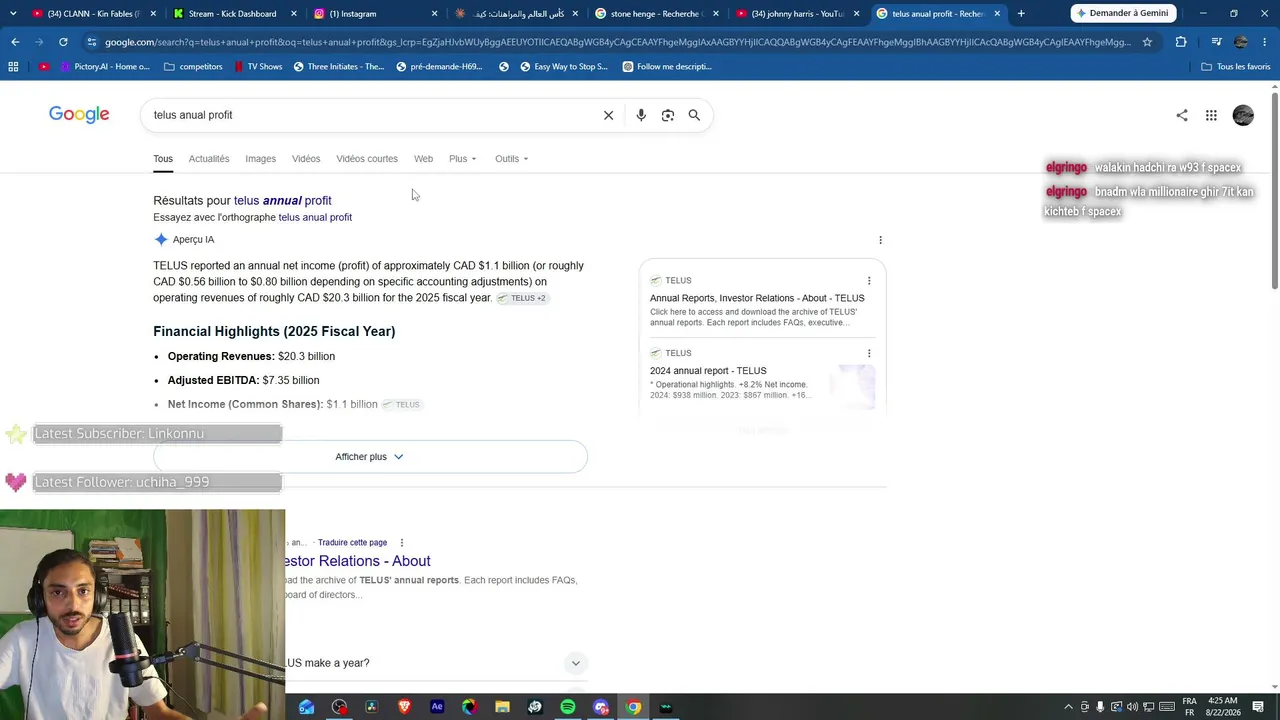Viewport: 1280px width, 720px height.
Task: Switch to the Vidéos search tab
Action: [306, 159]
